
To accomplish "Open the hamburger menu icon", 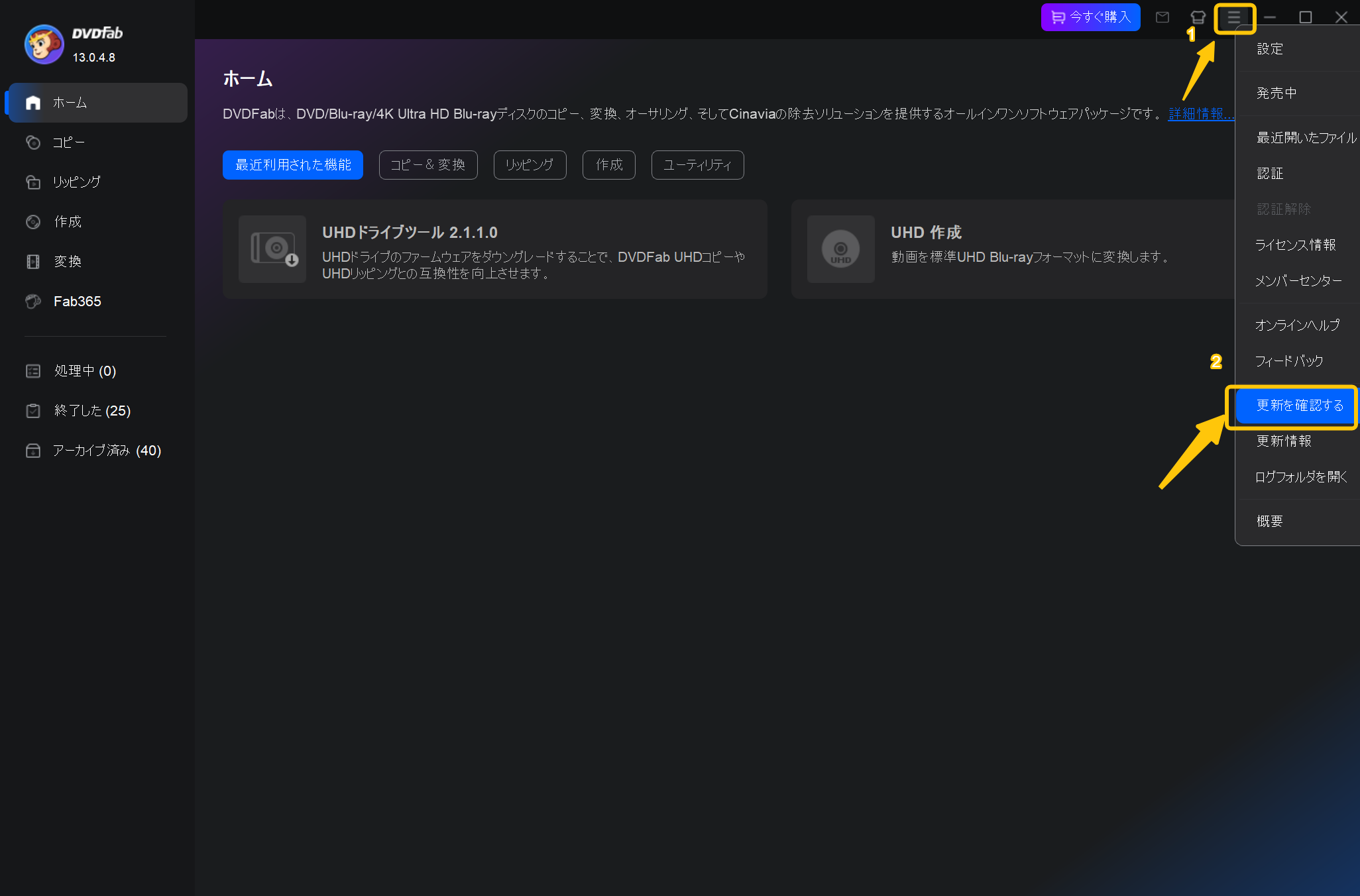I will tap(1234, 17).
